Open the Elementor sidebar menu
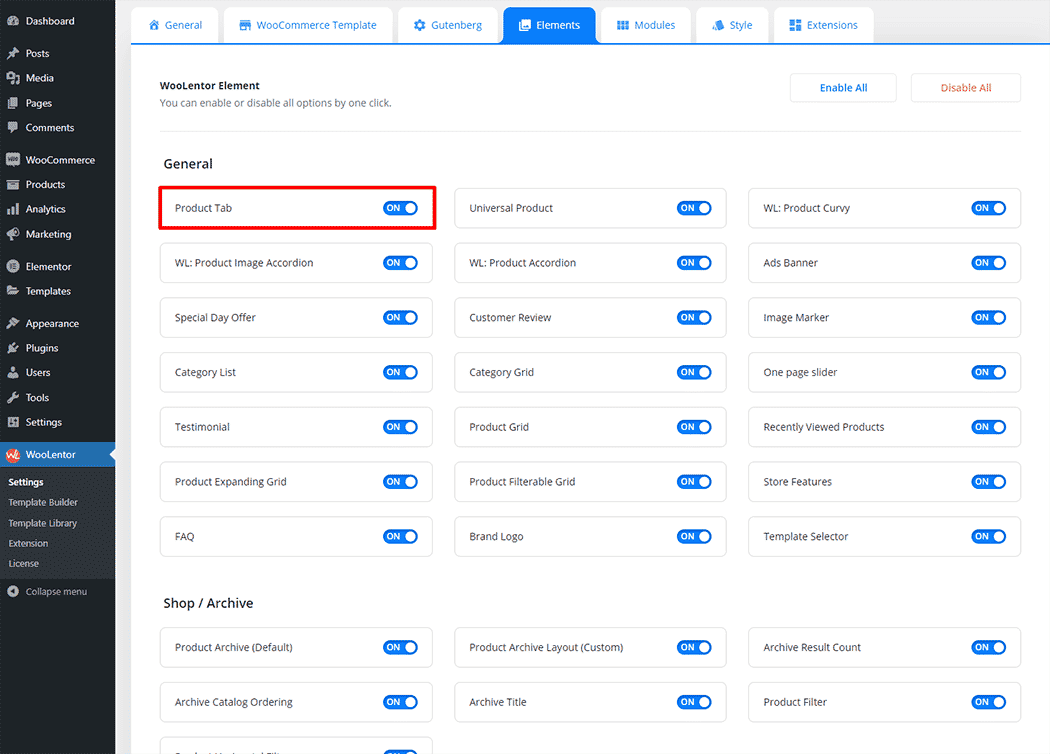 (48, 266)
